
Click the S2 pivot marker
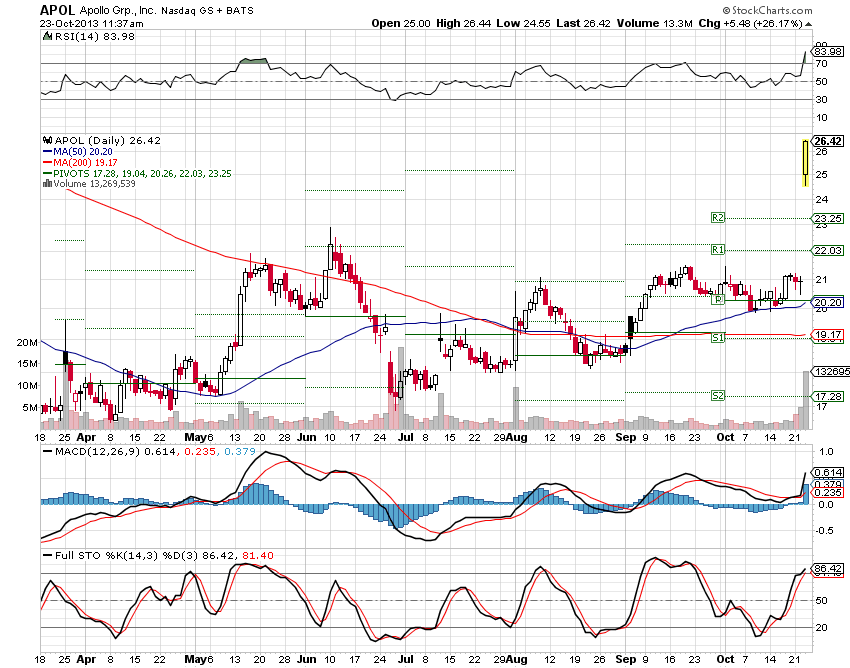tap(718, 396)
